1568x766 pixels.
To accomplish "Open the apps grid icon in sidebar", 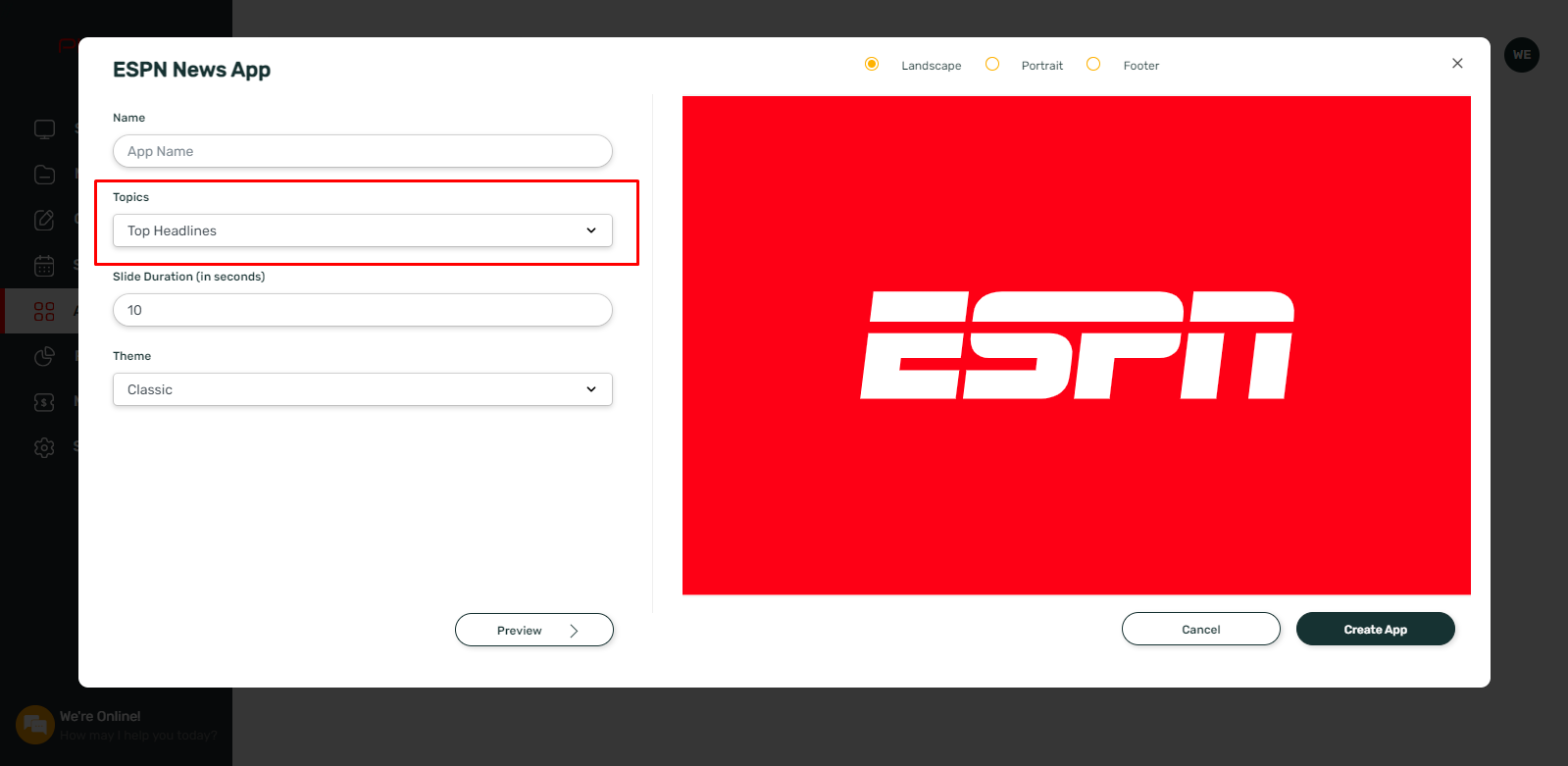I will [x=44, y=311].
